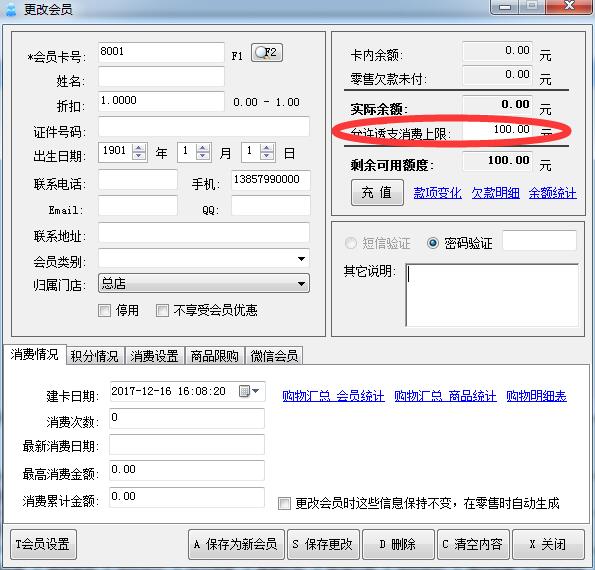The image size is (595, 570).
Task: Decrease birth month with down spinner arrow
Action: [203, 156]
